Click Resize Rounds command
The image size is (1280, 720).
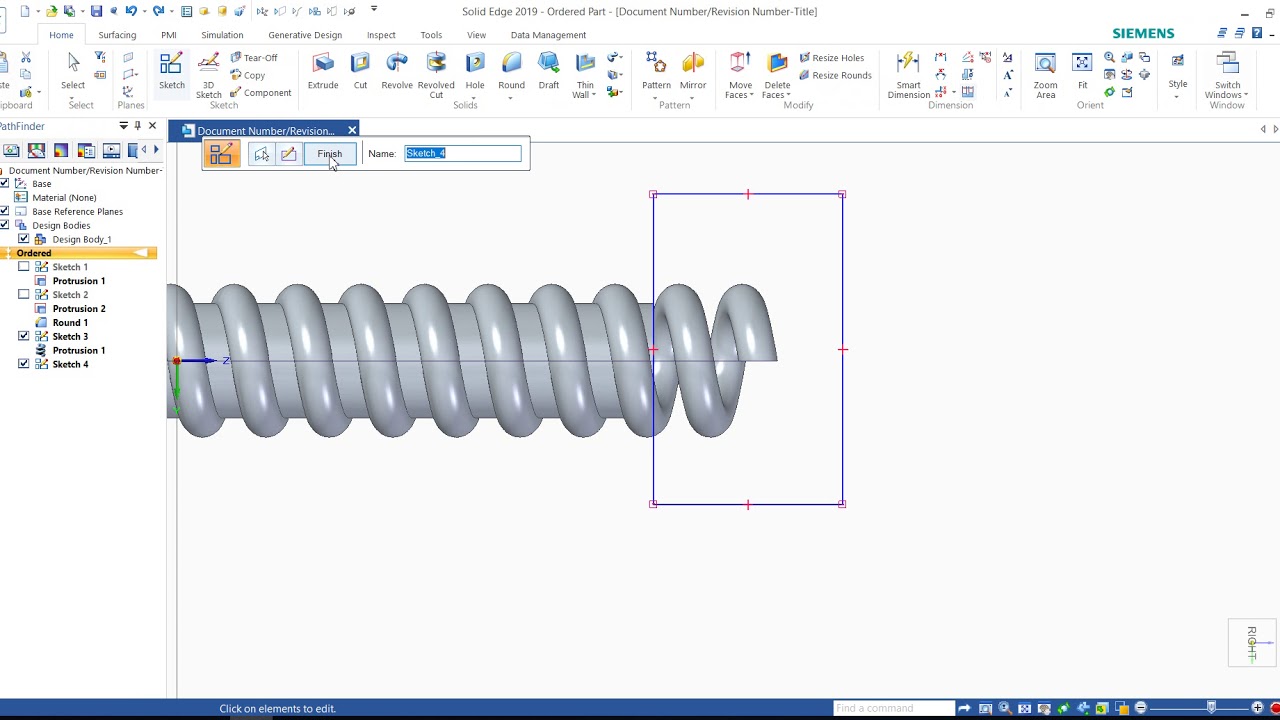(x=835, y=75)
